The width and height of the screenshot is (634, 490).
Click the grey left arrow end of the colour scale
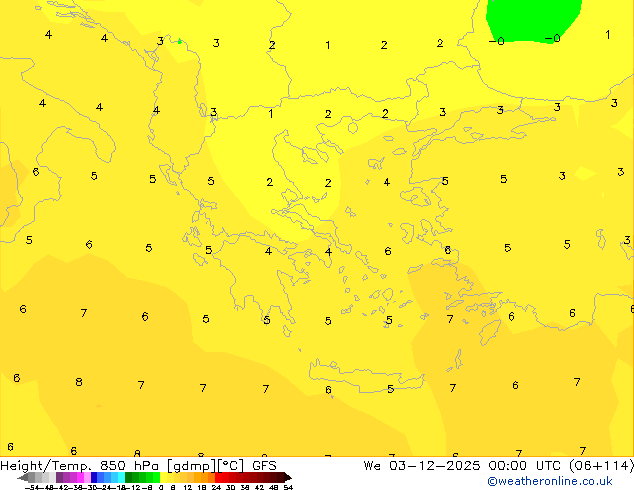point(22,477)
